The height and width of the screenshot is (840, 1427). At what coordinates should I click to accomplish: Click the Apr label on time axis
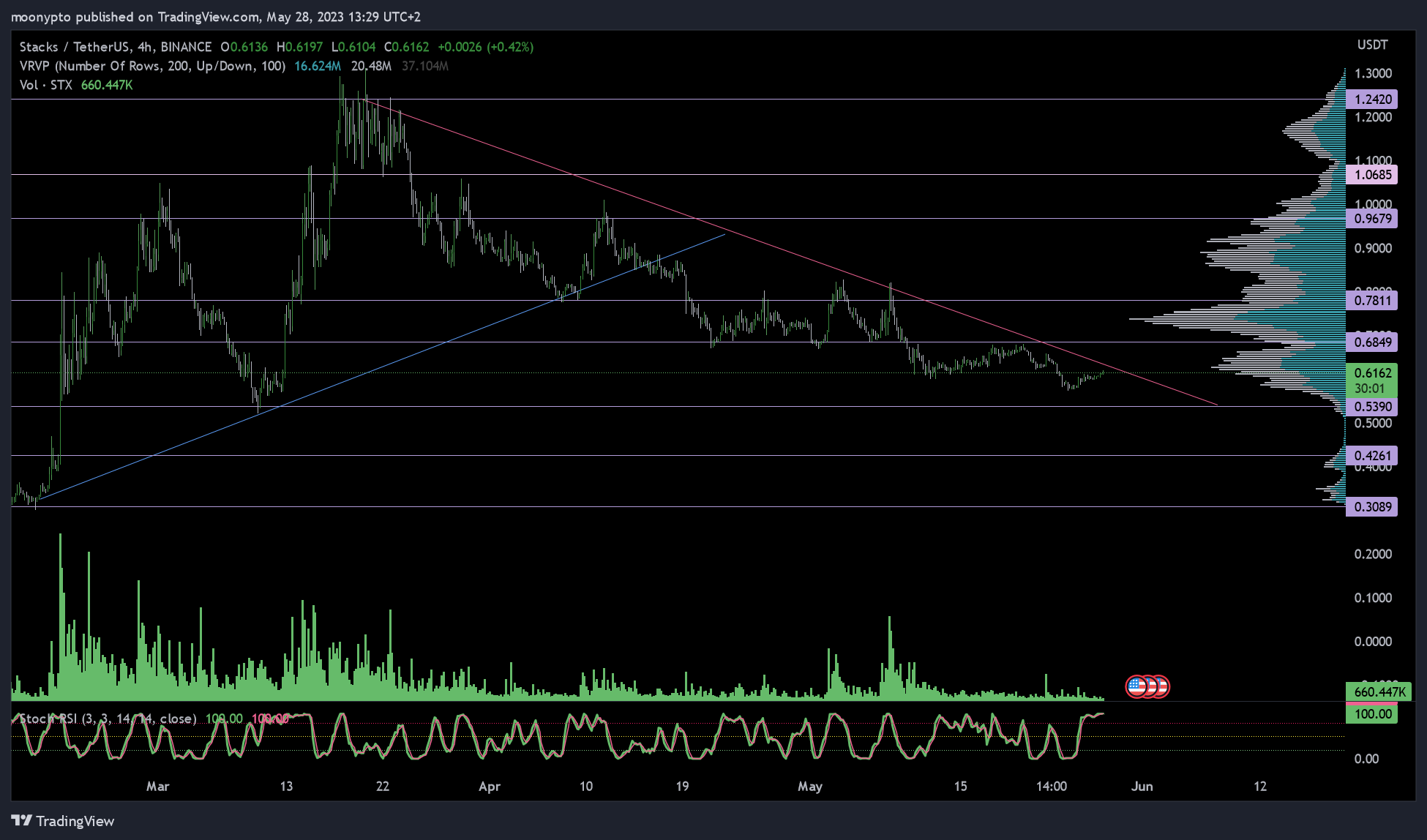click(490, 787)
